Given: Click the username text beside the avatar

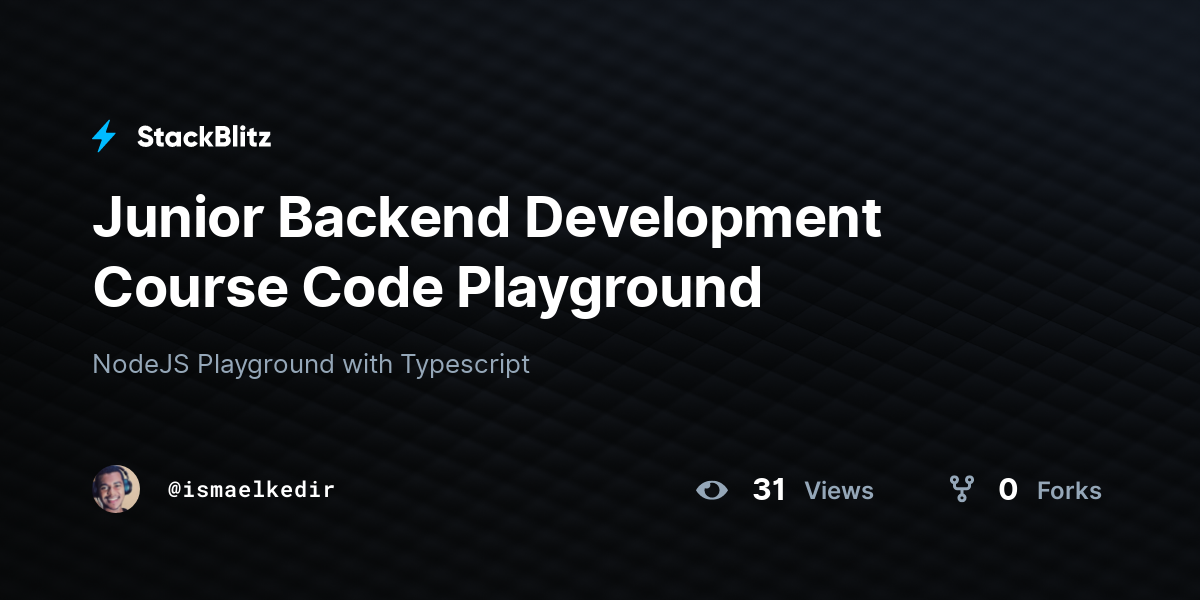Looking at the screenshot, I should 251,489.
